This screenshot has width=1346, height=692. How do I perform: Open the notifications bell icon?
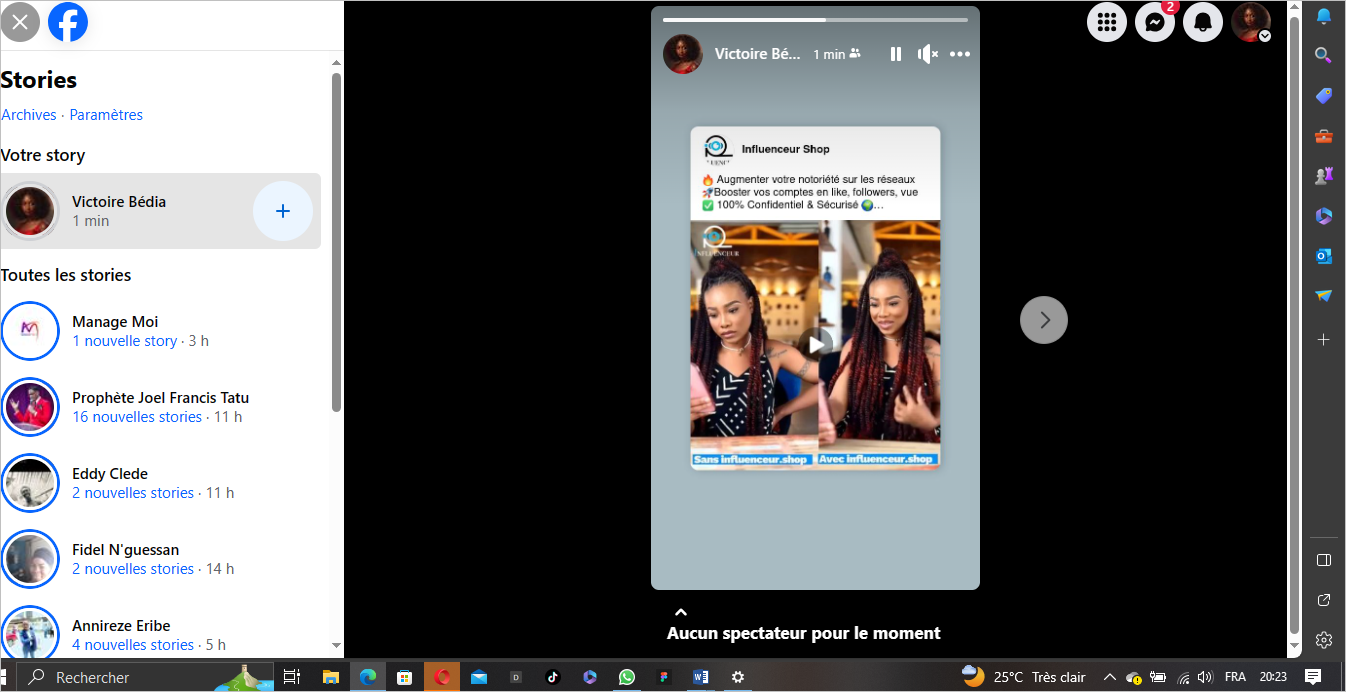click(1203, 22)
